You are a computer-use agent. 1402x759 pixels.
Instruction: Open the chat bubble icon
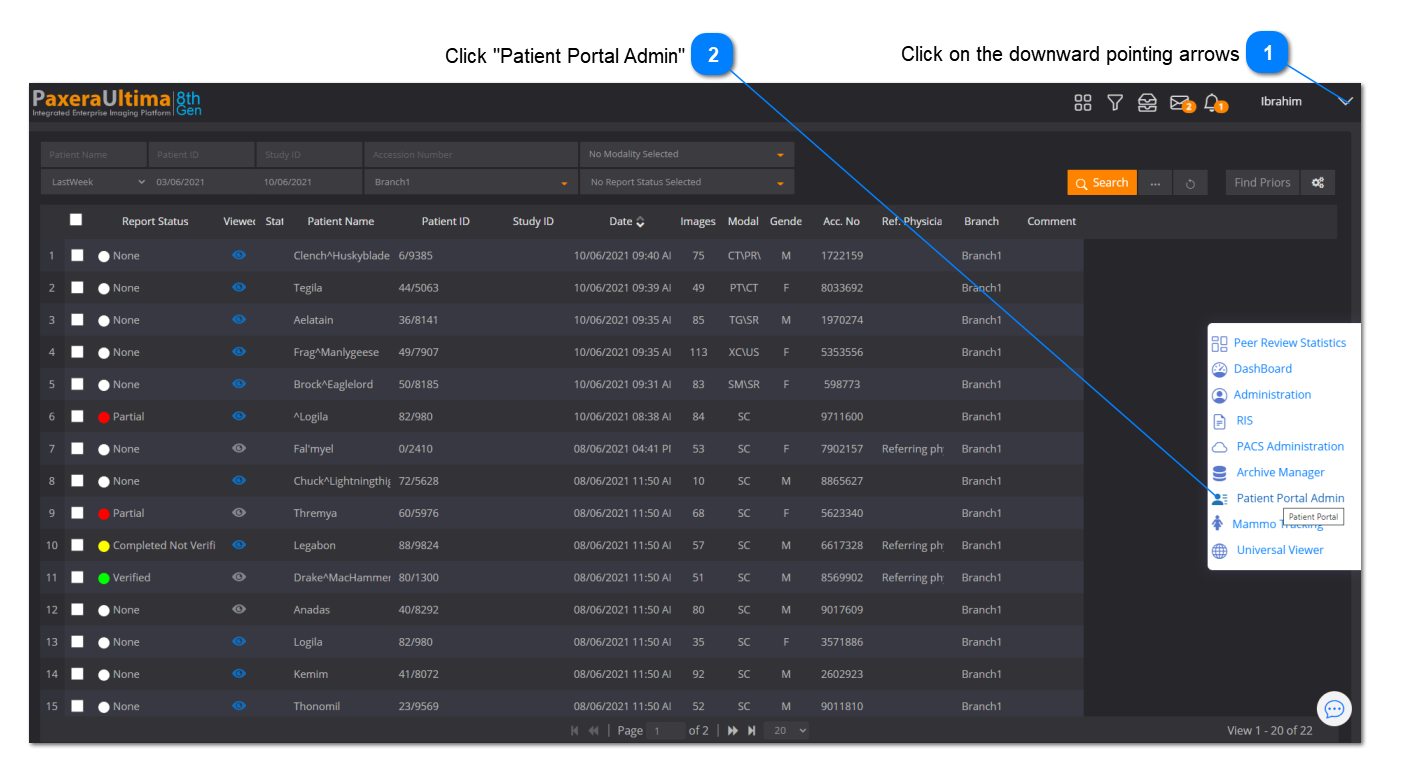tap(1333, 709)
